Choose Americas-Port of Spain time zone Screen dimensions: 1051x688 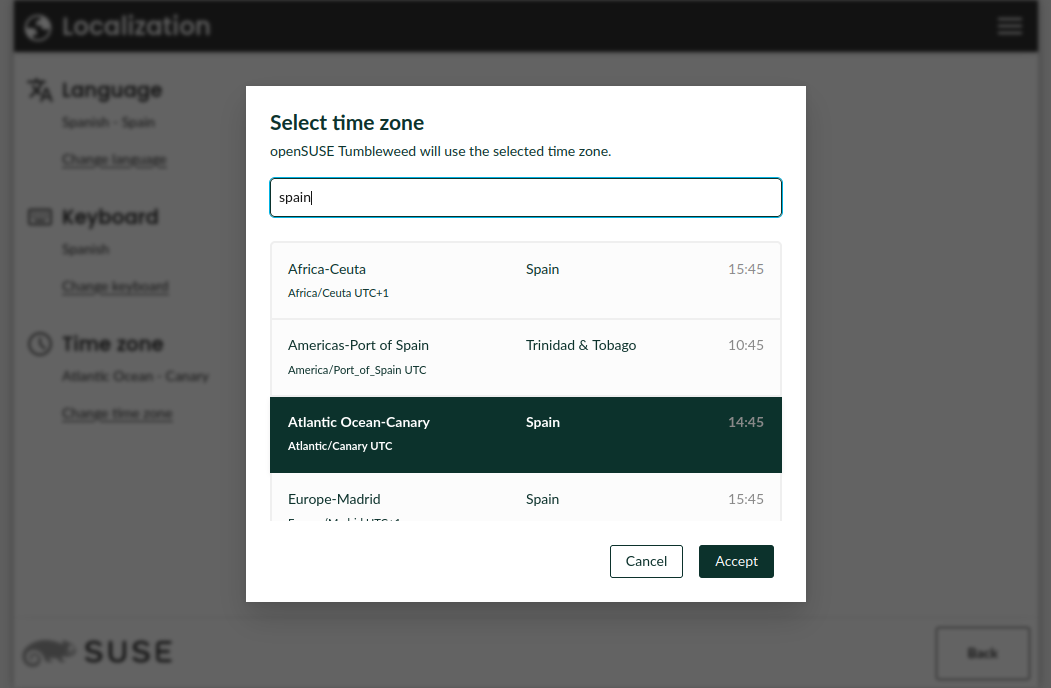tap(525, 357)
